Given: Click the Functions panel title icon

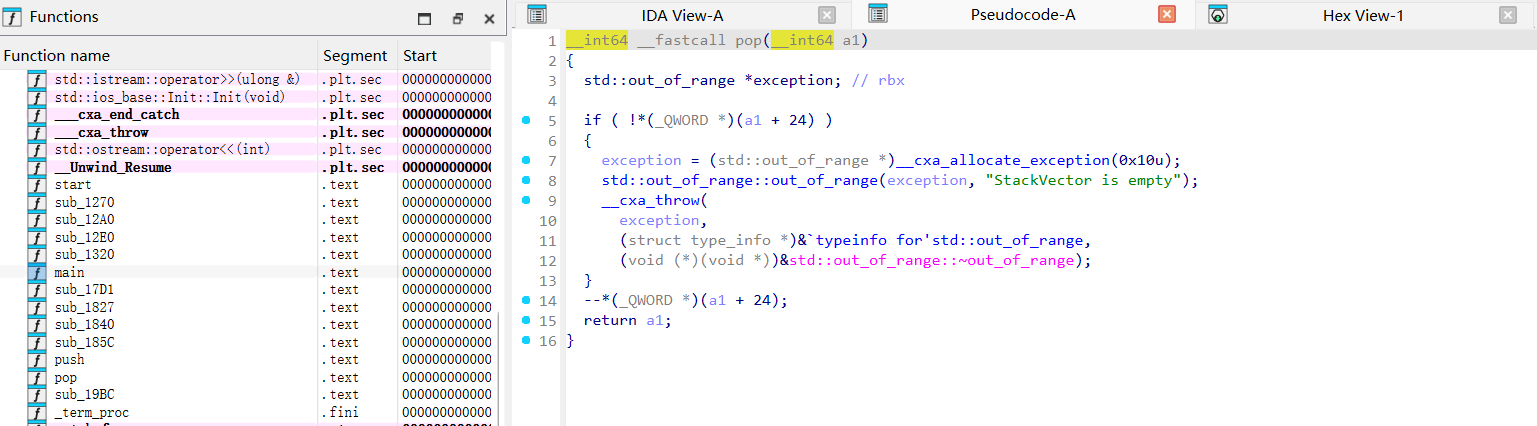Looking at the screenshot, I should coord(13,16).
